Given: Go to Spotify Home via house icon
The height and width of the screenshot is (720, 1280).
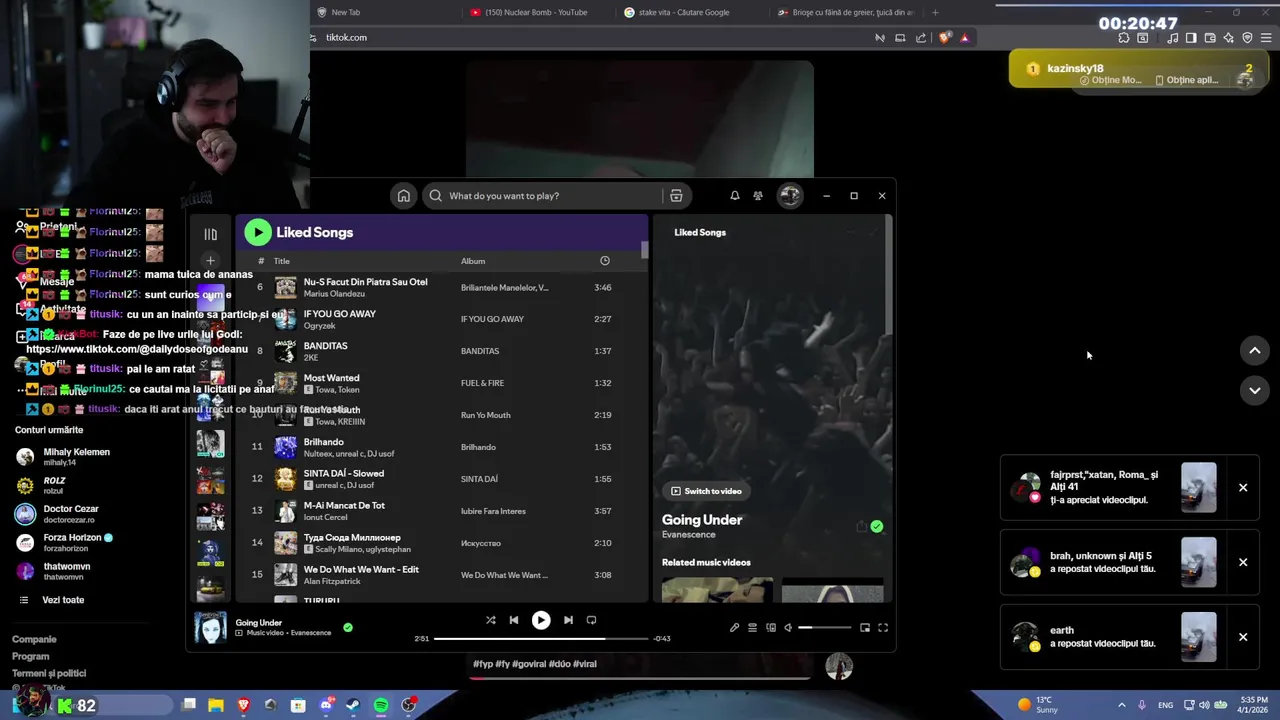Looking at the screenshot, I should point(403,196).
